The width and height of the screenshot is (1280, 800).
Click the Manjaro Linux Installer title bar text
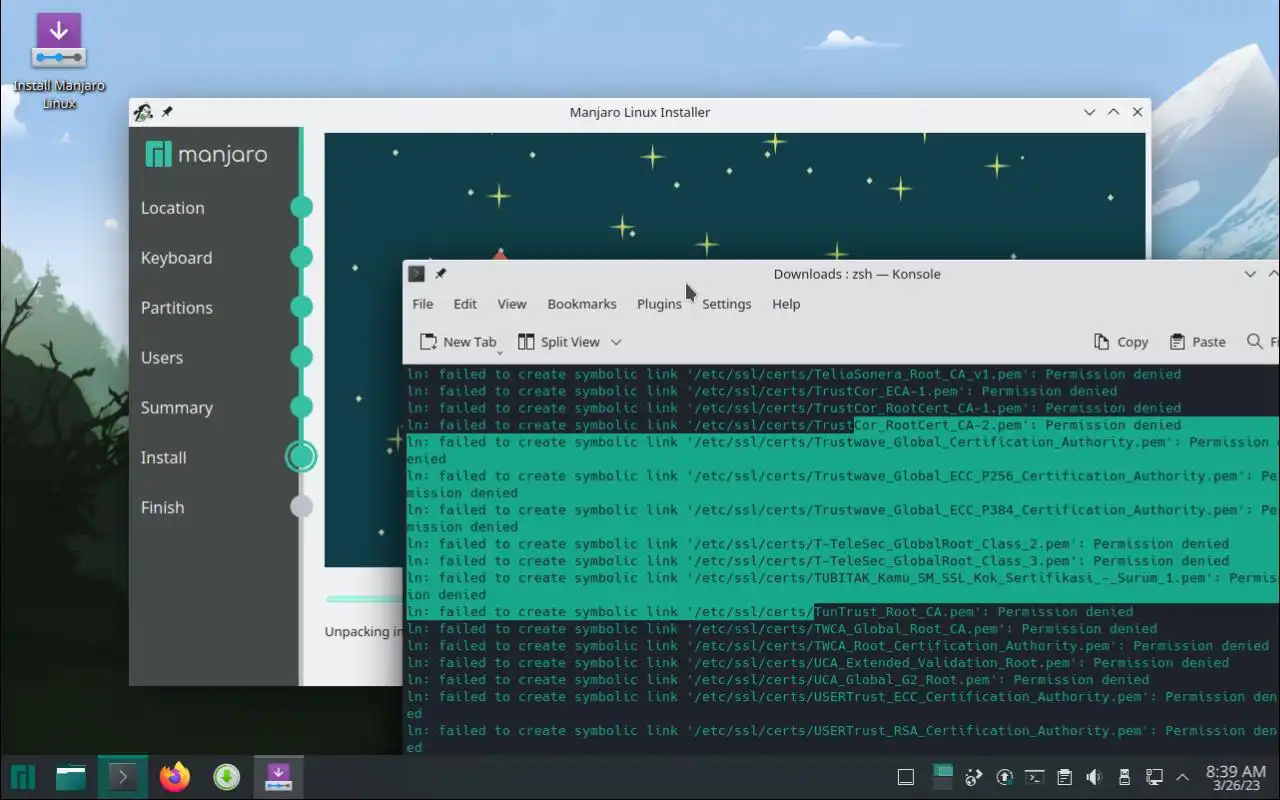pyautogui.click(x=640, y=112)
